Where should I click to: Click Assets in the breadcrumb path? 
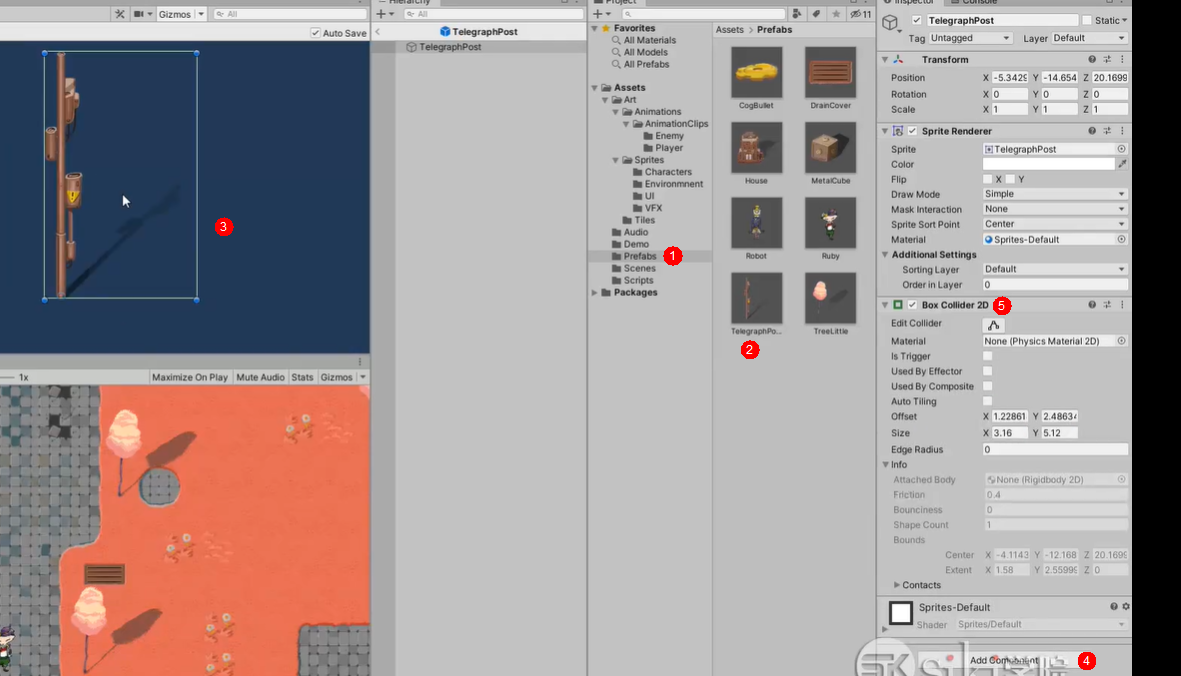[729, 29]
